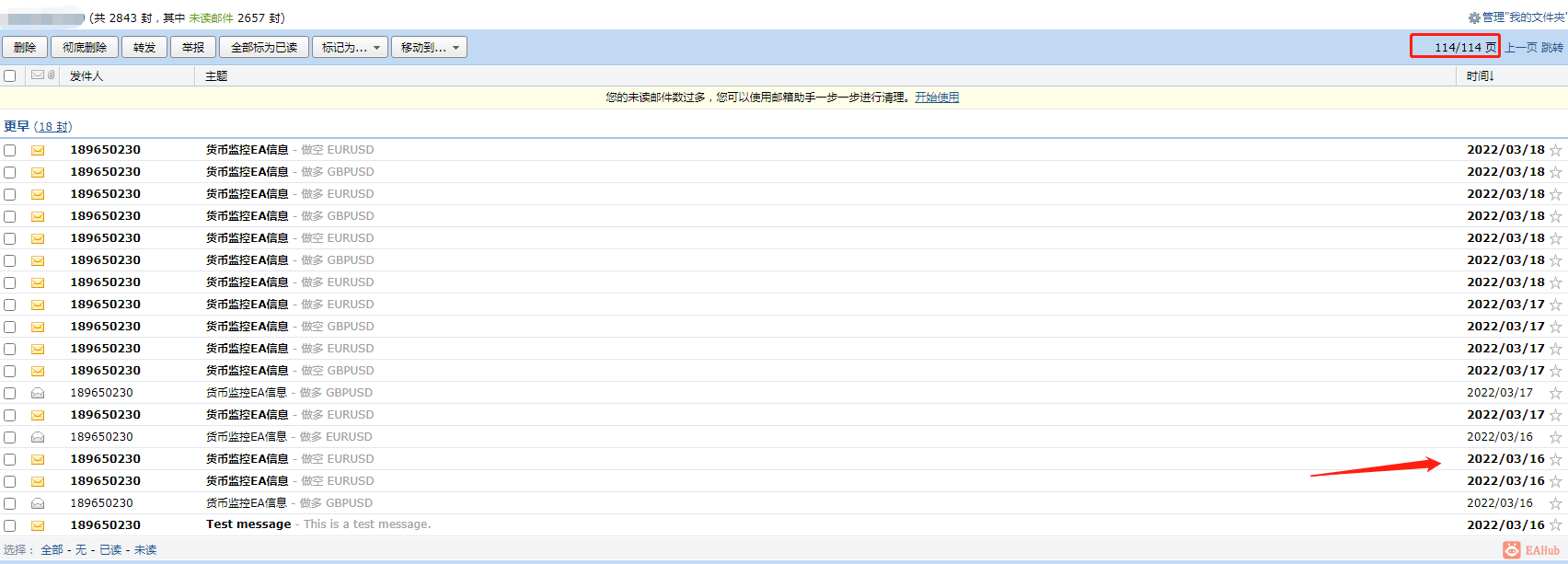Viewport: 1568px width, 564px height.
Task: Click the 删除 button
Action: [x=25, y=47]
